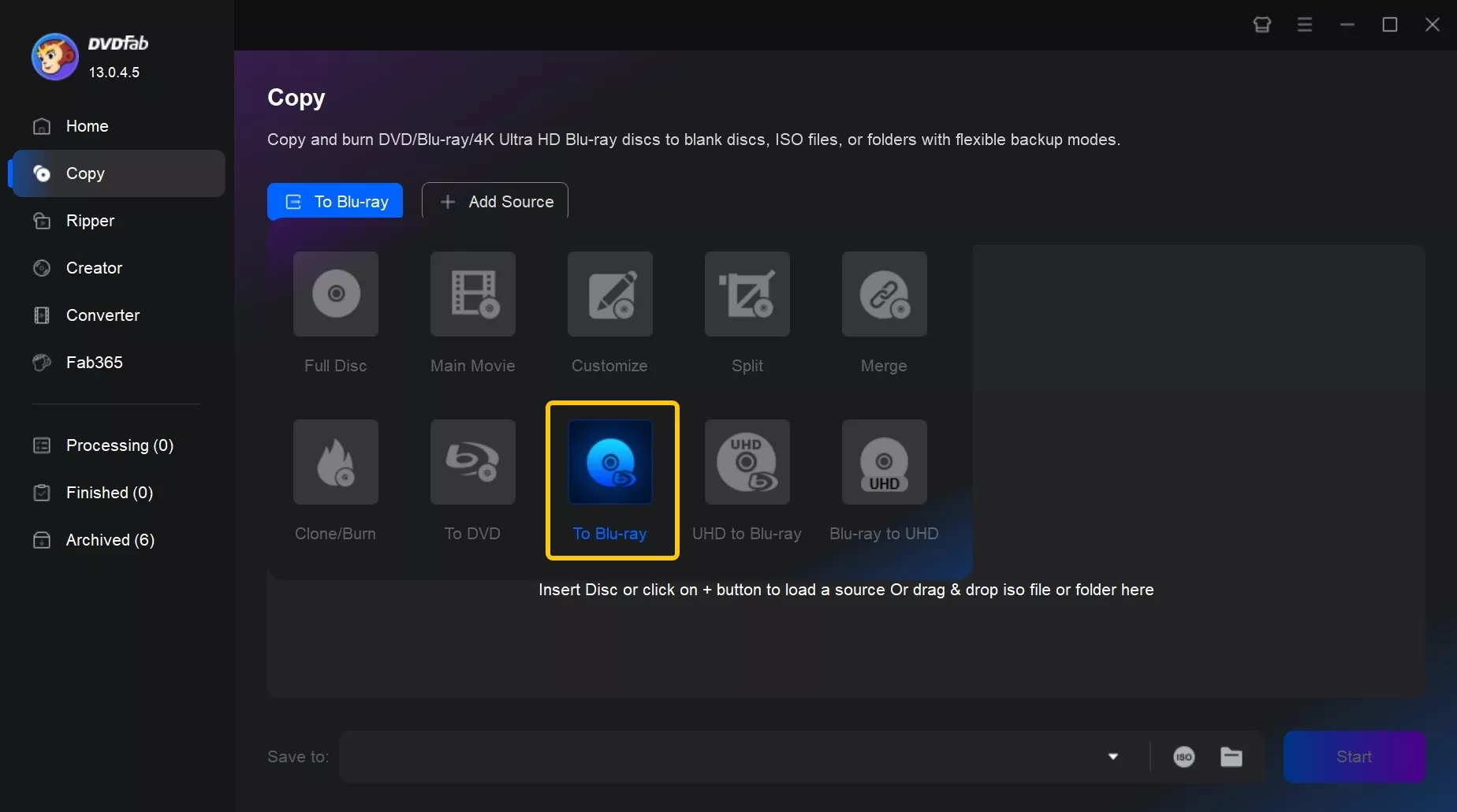Viewport: 1457px width, 812px height.
Task: Expand the Save to destination dropdown
Action: click(1113, 756)
